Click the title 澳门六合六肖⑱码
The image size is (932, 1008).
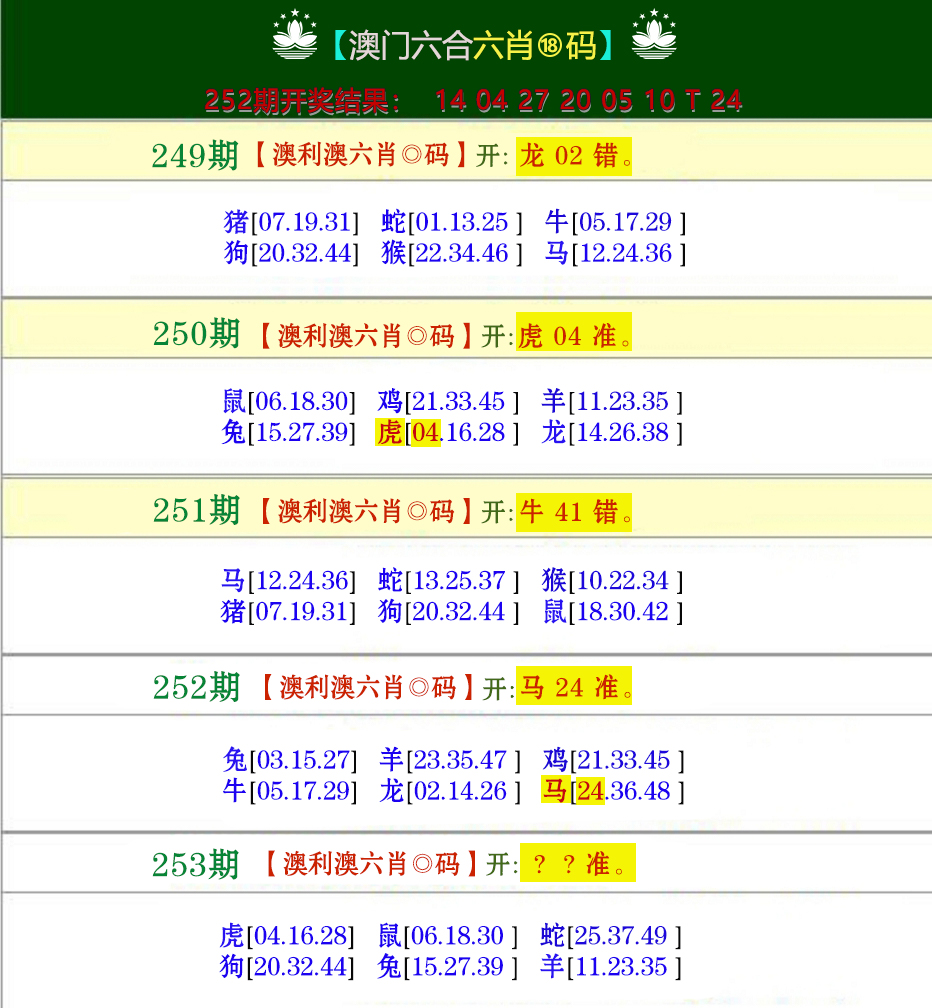pyautogui.click(x=472, y=45)
